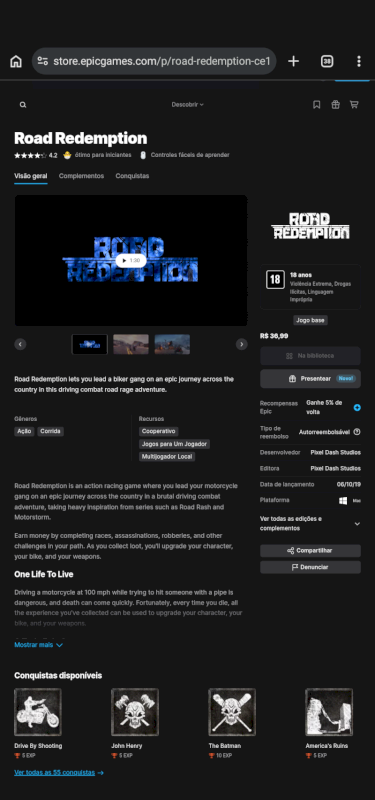This screenshot has width=375, height=800.
Task: Click the Na biblioteca button
Action: [310, 356]
